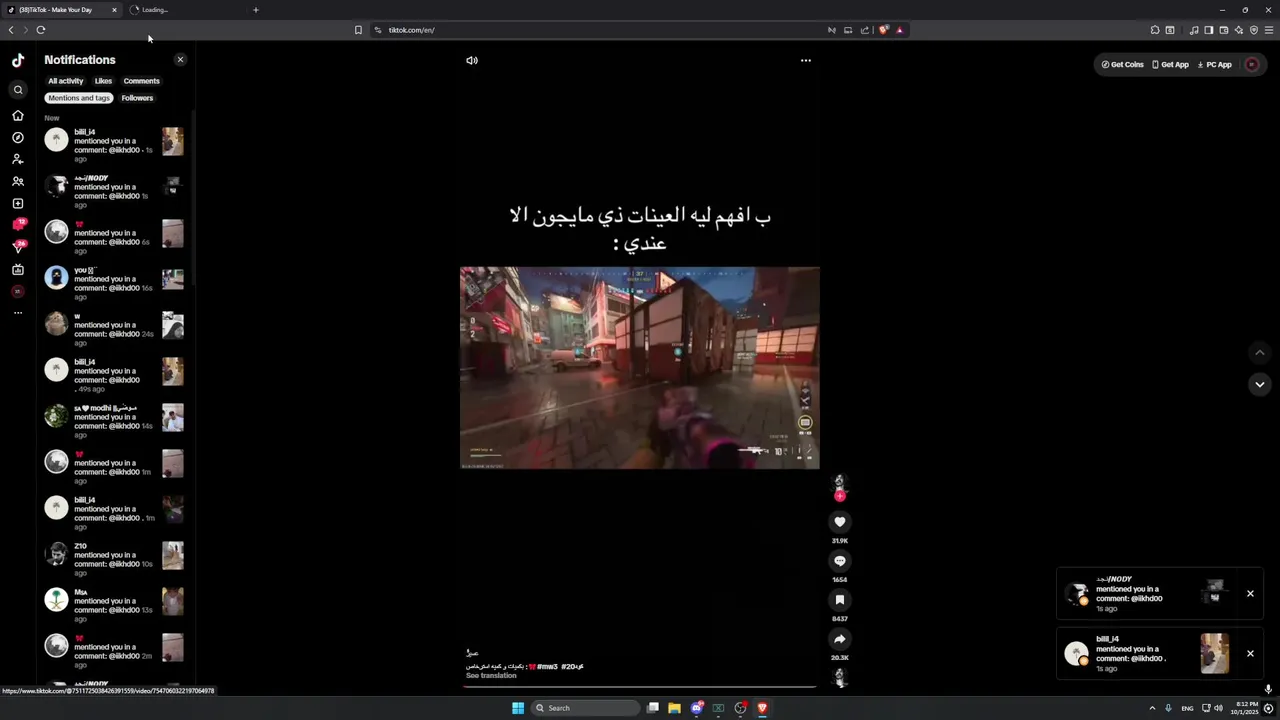Screen dimensions: 1280x720
Task: Open the Leo AI sparkle icon
Action: tap(1238, 30)
